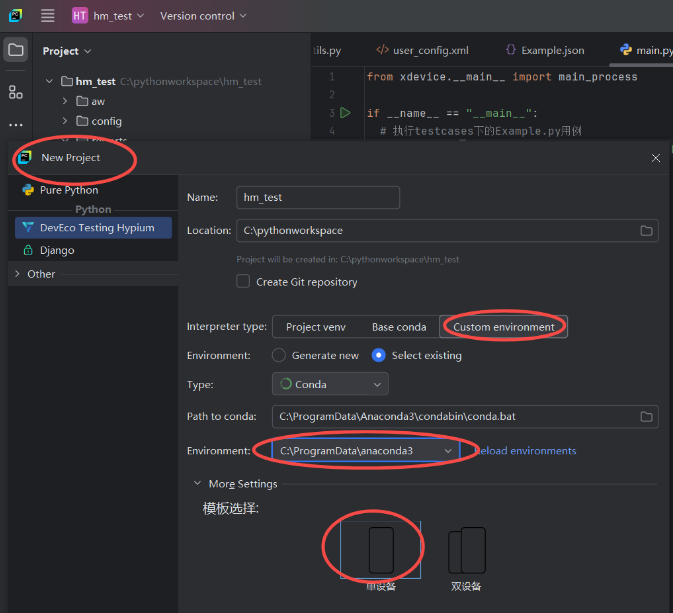Click editor line 1 import statement
This screenshot has width=673, height=613.
coord(502,77)
